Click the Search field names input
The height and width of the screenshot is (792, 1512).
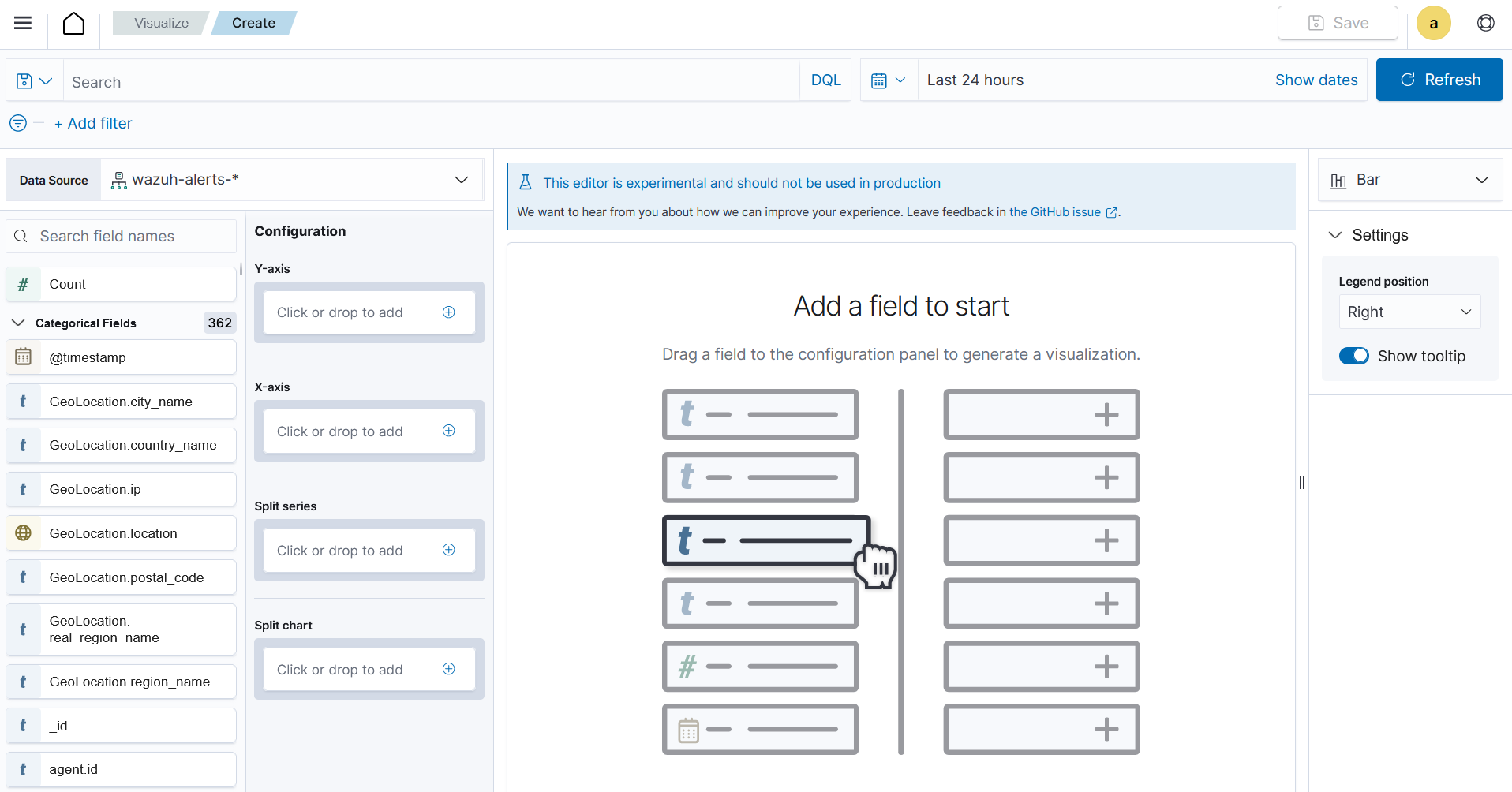coord(120,236)
